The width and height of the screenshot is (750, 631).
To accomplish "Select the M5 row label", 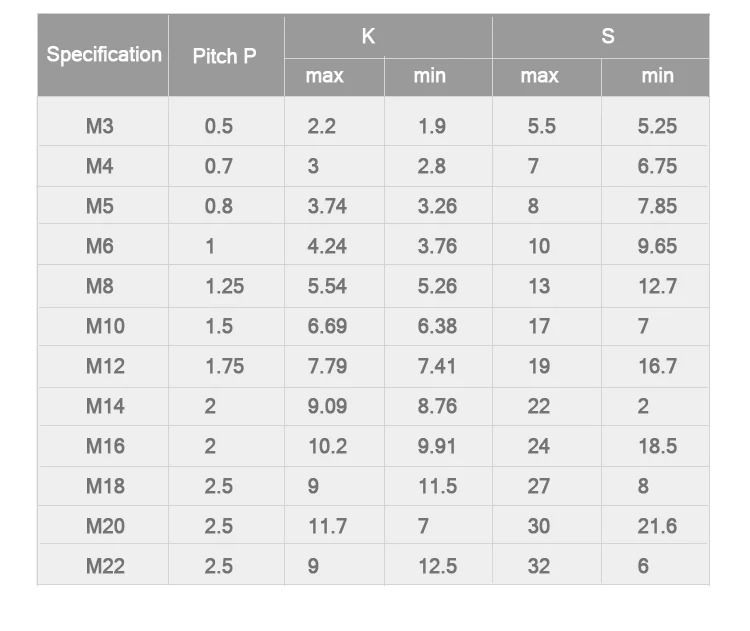I will coord(100,206).
